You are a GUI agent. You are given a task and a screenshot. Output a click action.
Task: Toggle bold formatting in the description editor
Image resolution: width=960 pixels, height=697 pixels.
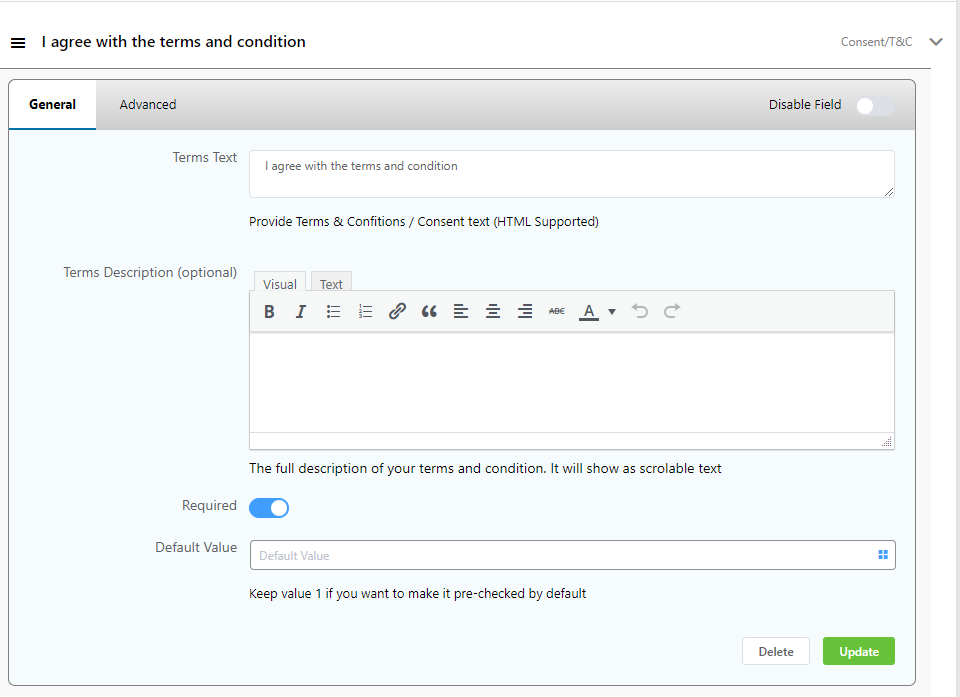point(269,312)
